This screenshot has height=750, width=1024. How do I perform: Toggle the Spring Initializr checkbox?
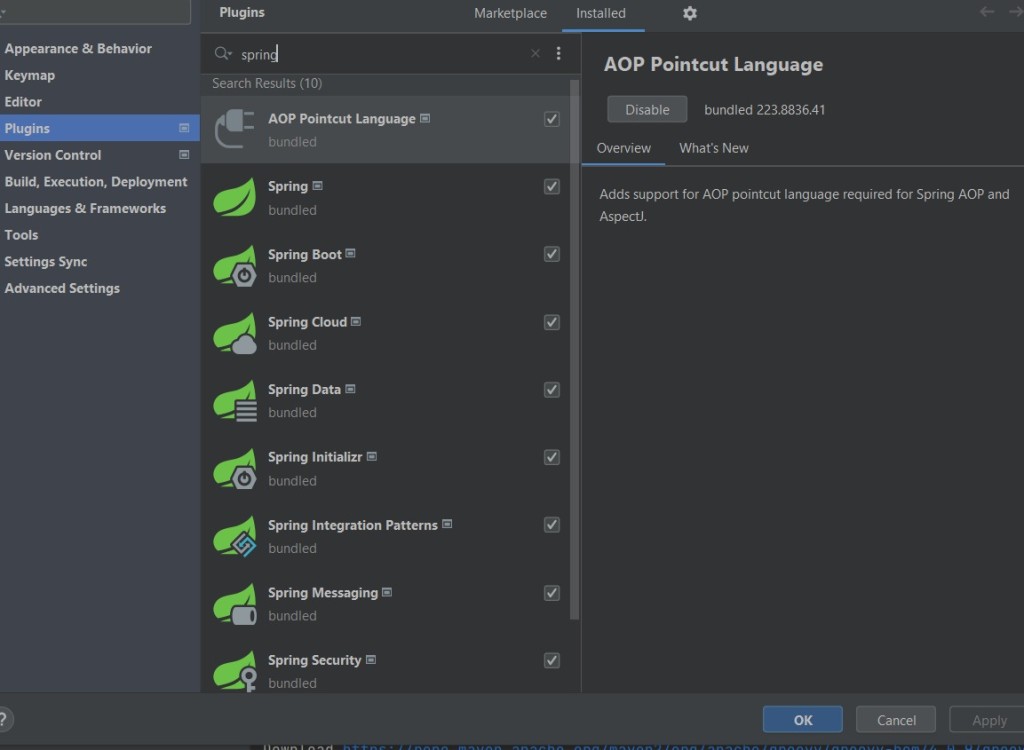[551, 457]
